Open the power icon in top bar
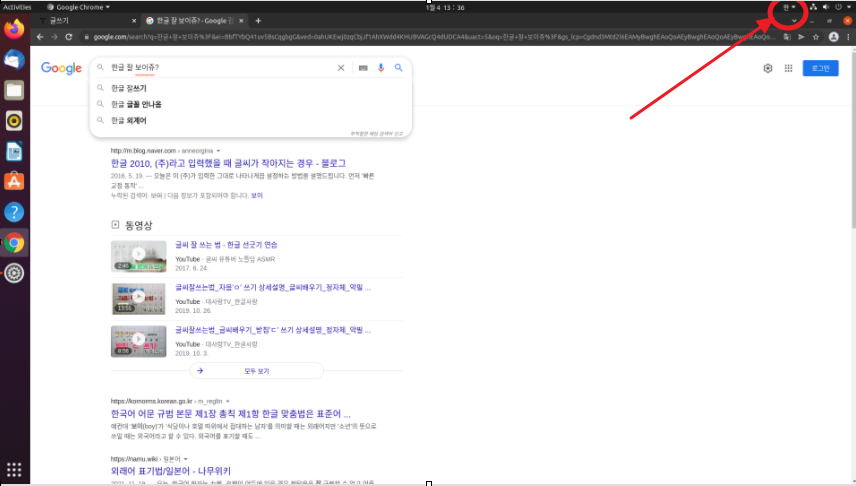Screen dimensions: 856x486 pyautogui.click(x=839, y=7)
